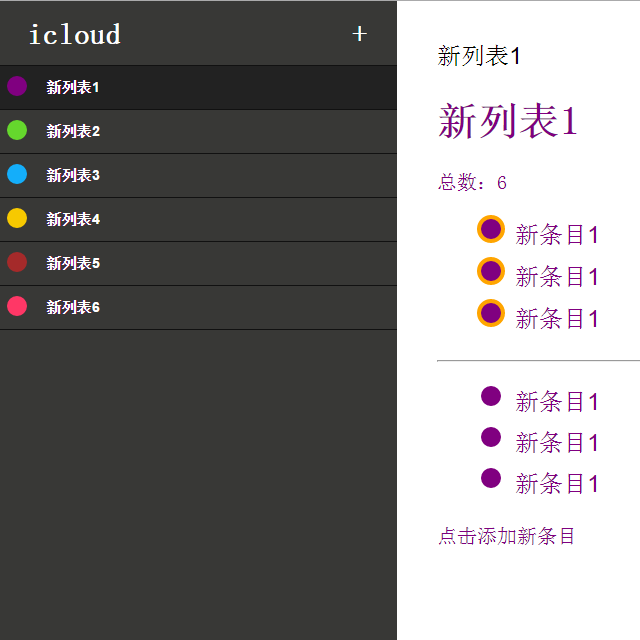Toggle the third orange-ringed item circle
The width and height of the screenshot is (640, 640).
point(491,313)
